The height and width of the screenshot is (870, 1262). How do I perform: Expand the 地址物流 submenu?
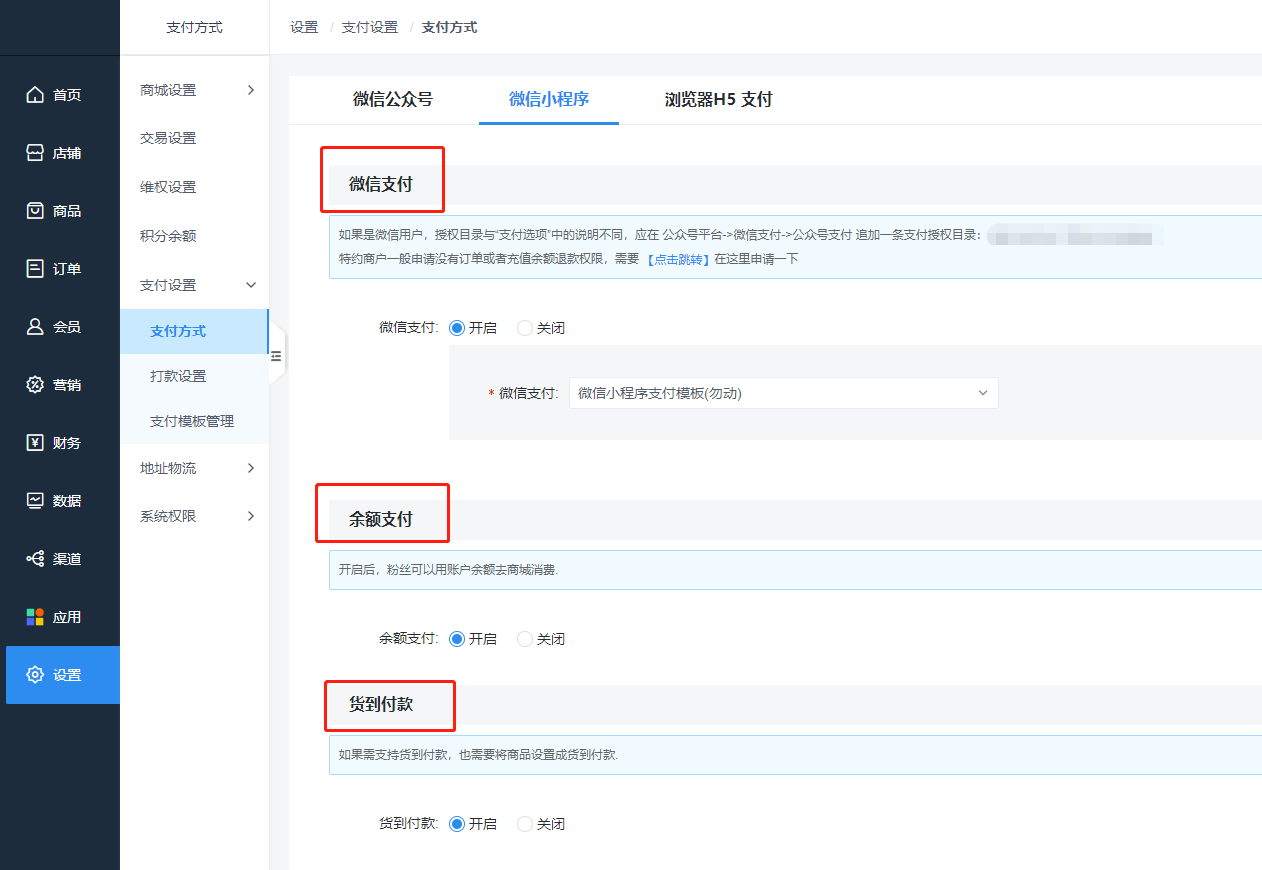195,468
